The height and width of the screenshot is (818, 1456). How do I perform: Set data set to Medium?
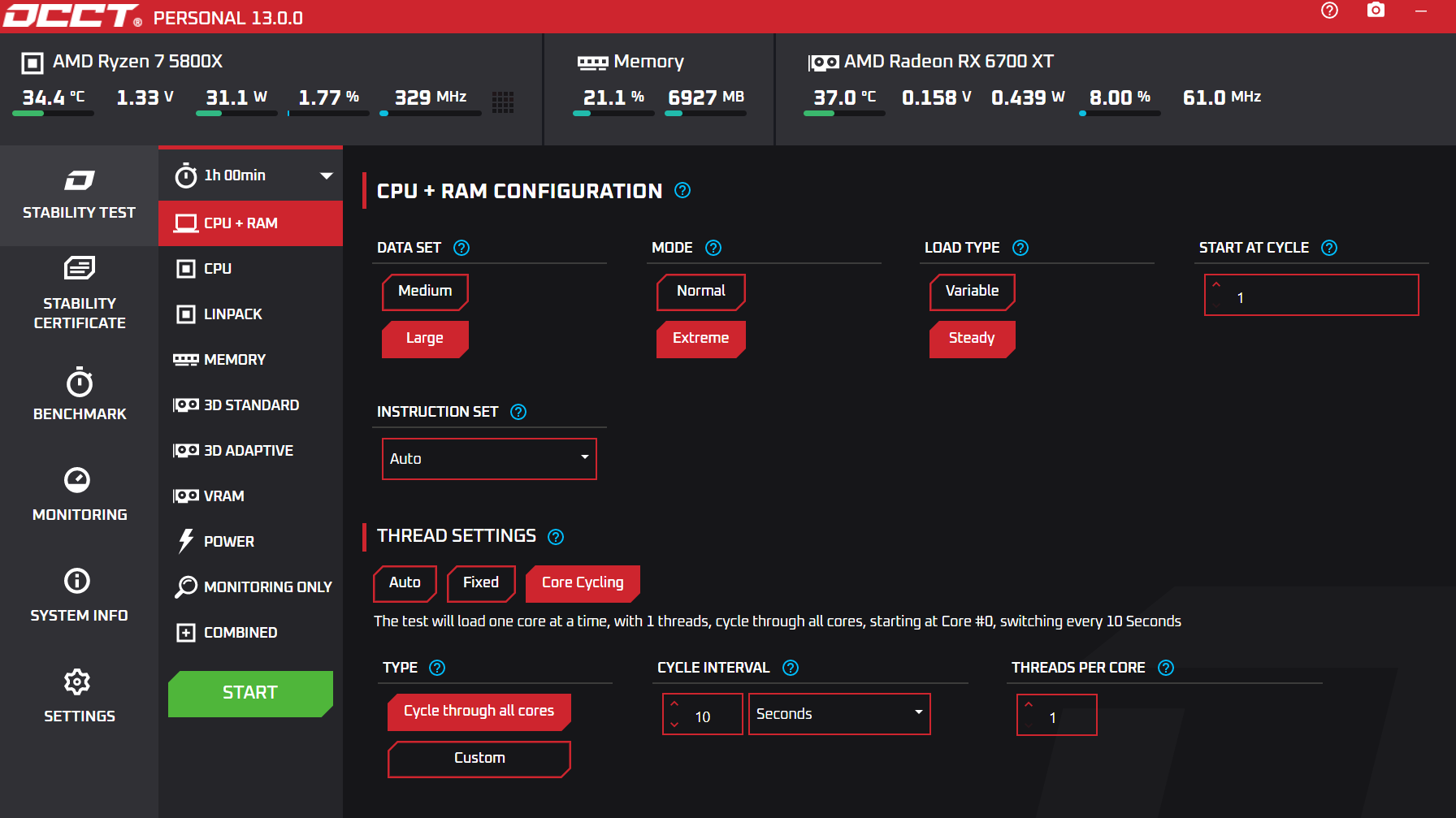[x=425, y=292]
